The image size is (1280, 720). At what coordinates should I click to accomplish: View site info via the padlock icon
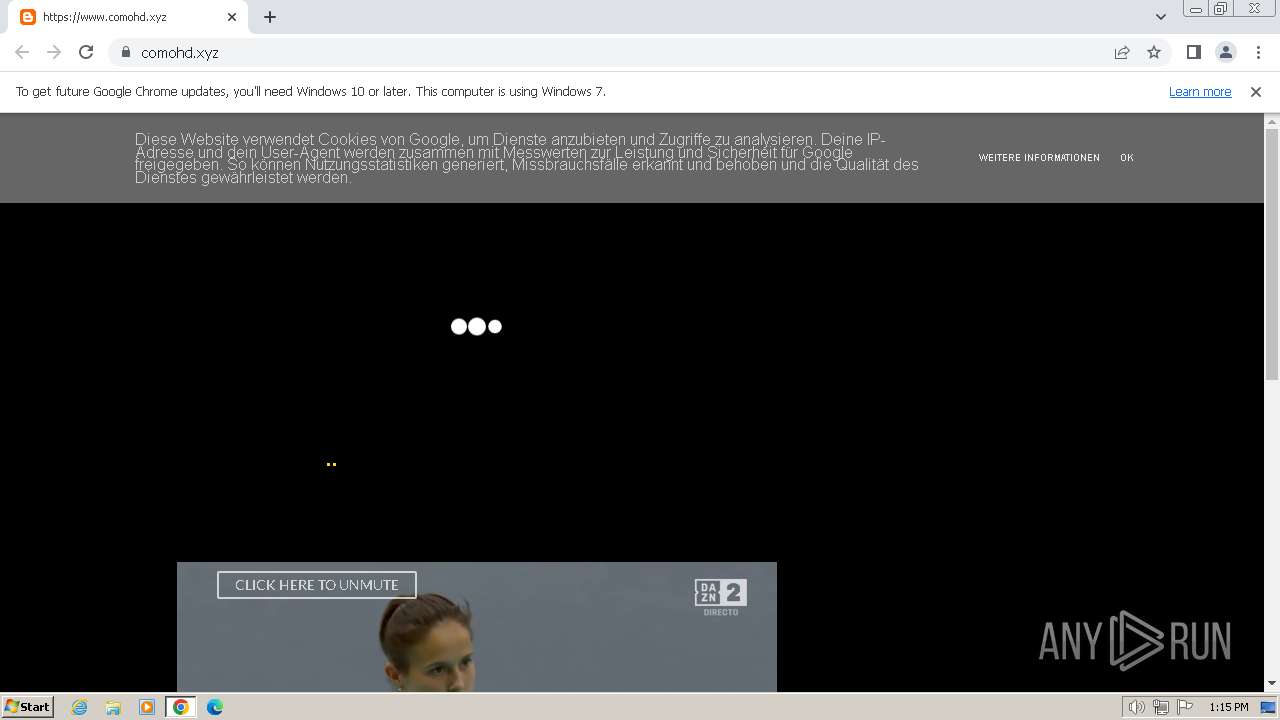pos(126,52)
